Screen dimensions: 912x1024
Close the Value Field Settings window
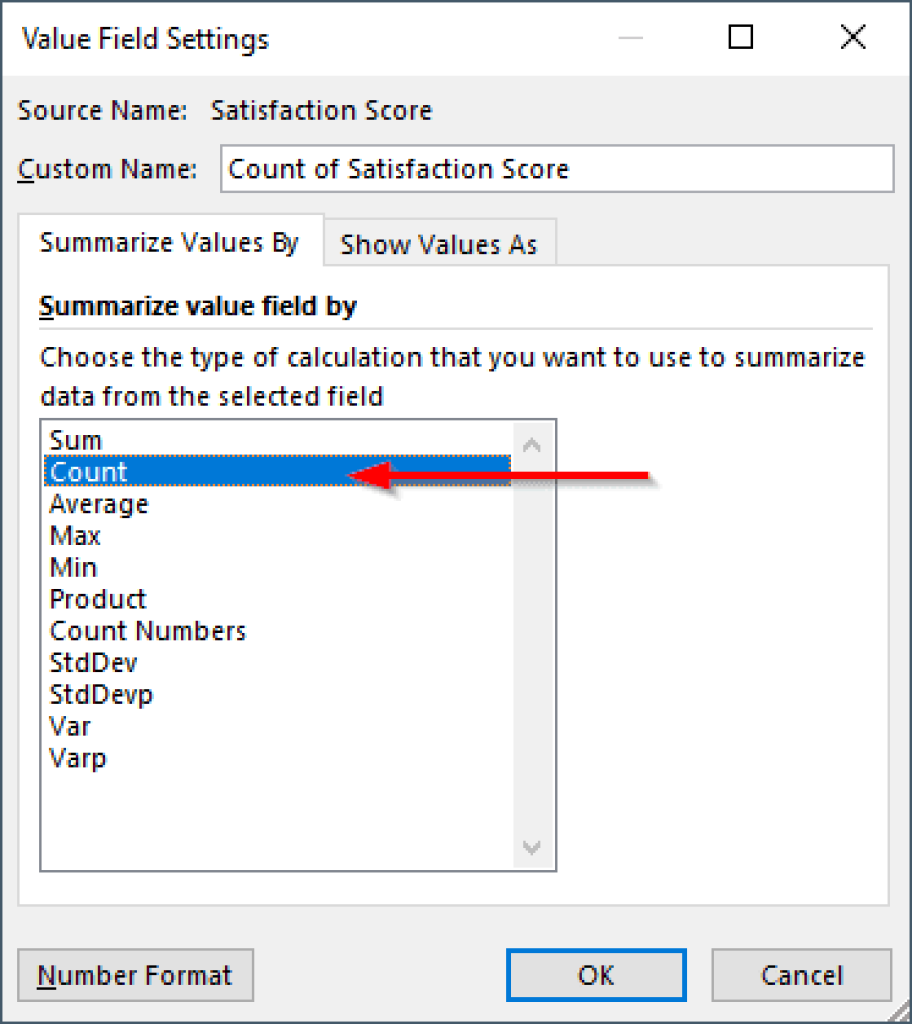coord(852,37)
